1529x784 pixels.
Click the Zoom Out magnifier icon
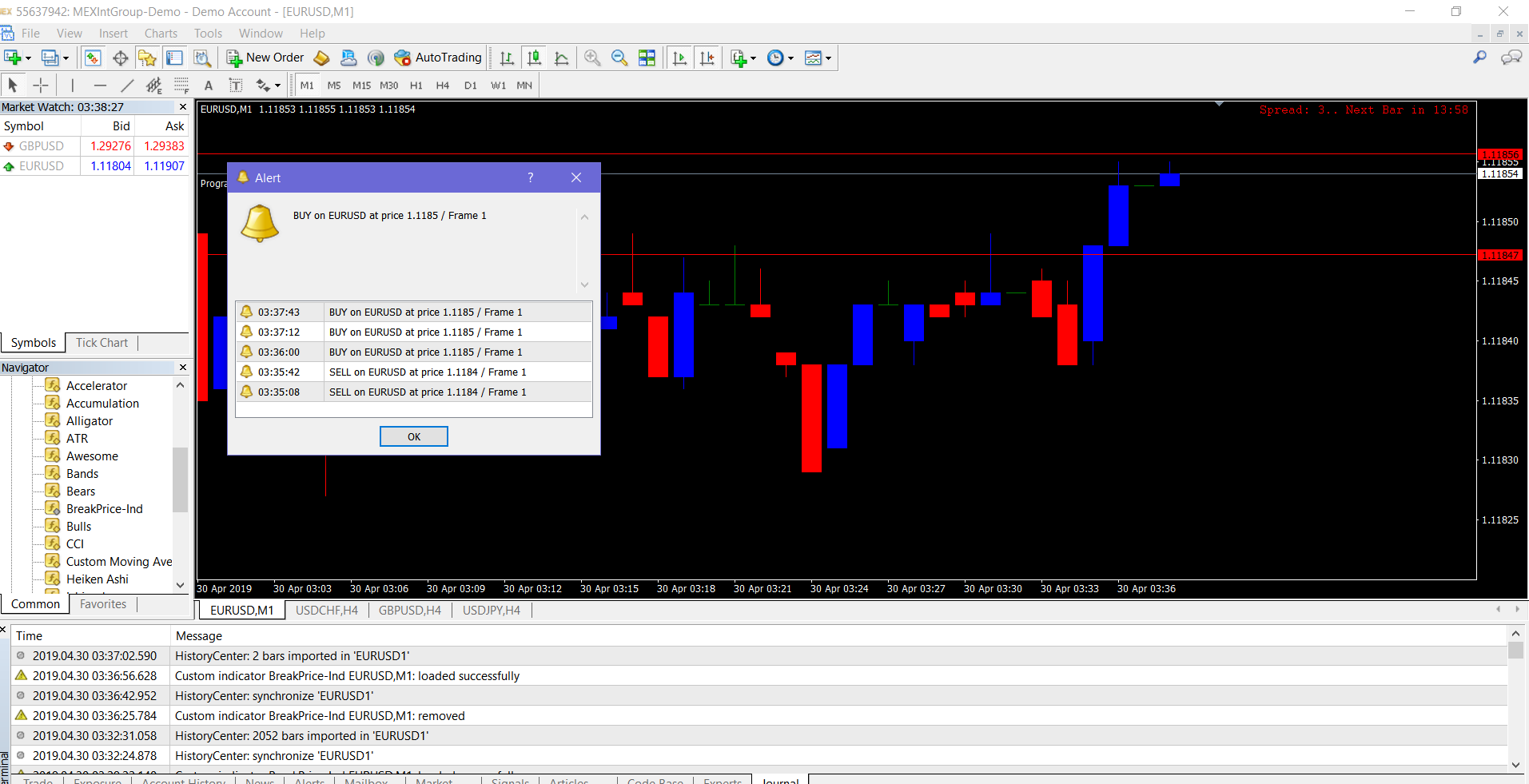(619, 58)
